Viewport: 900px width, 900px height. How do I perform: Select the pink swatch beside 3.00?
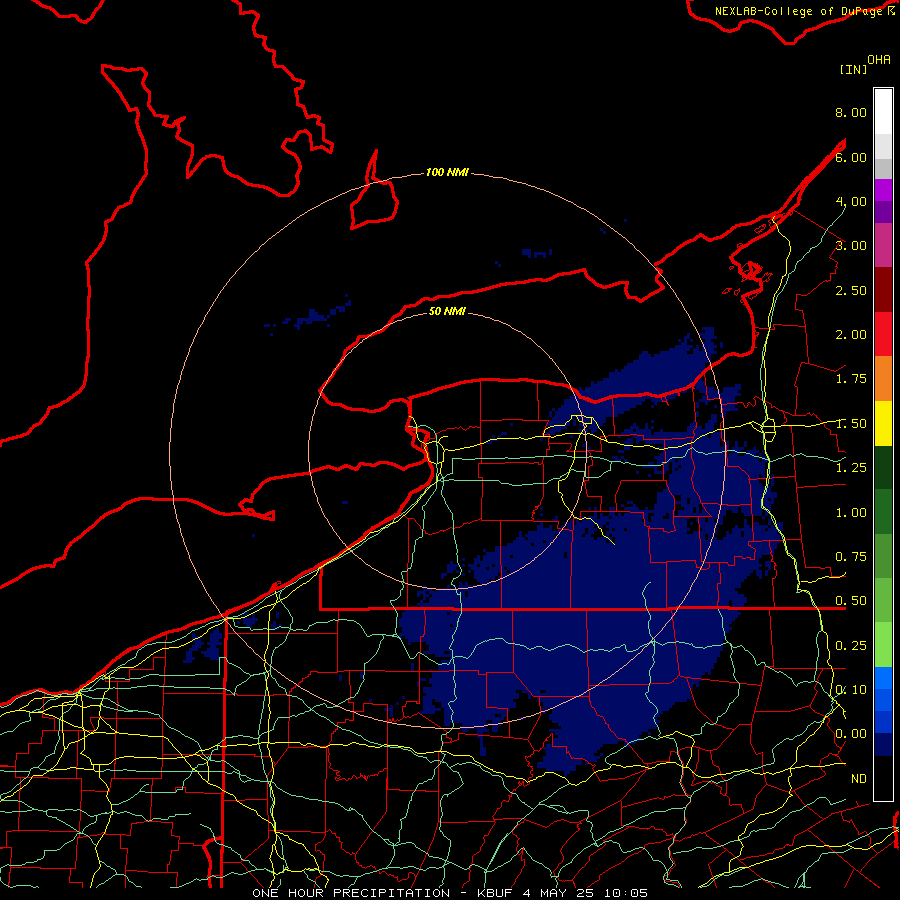pos(883,245)
